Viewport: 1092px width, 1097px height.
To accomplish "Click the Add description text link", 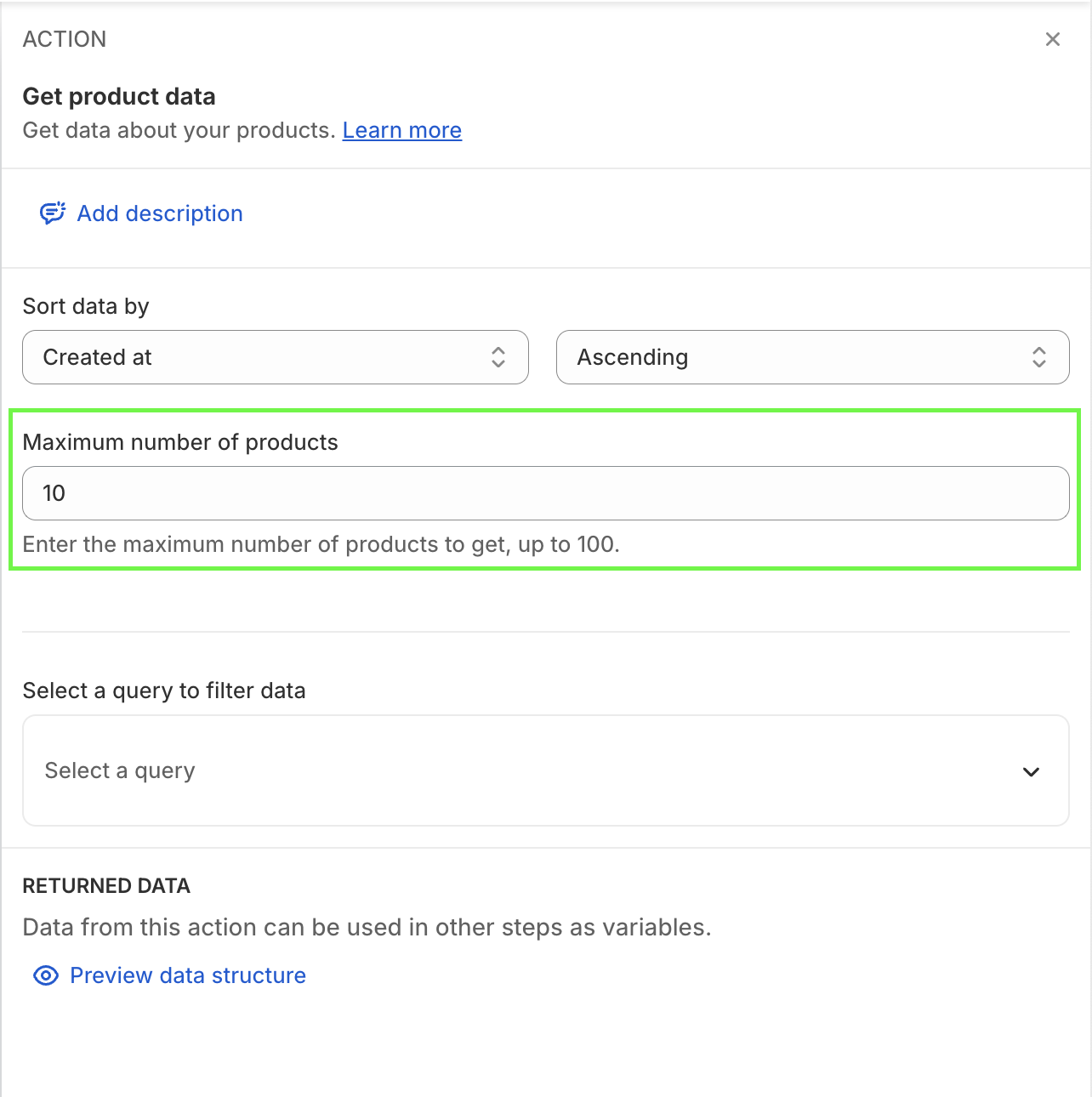I will tap(160, 213).
